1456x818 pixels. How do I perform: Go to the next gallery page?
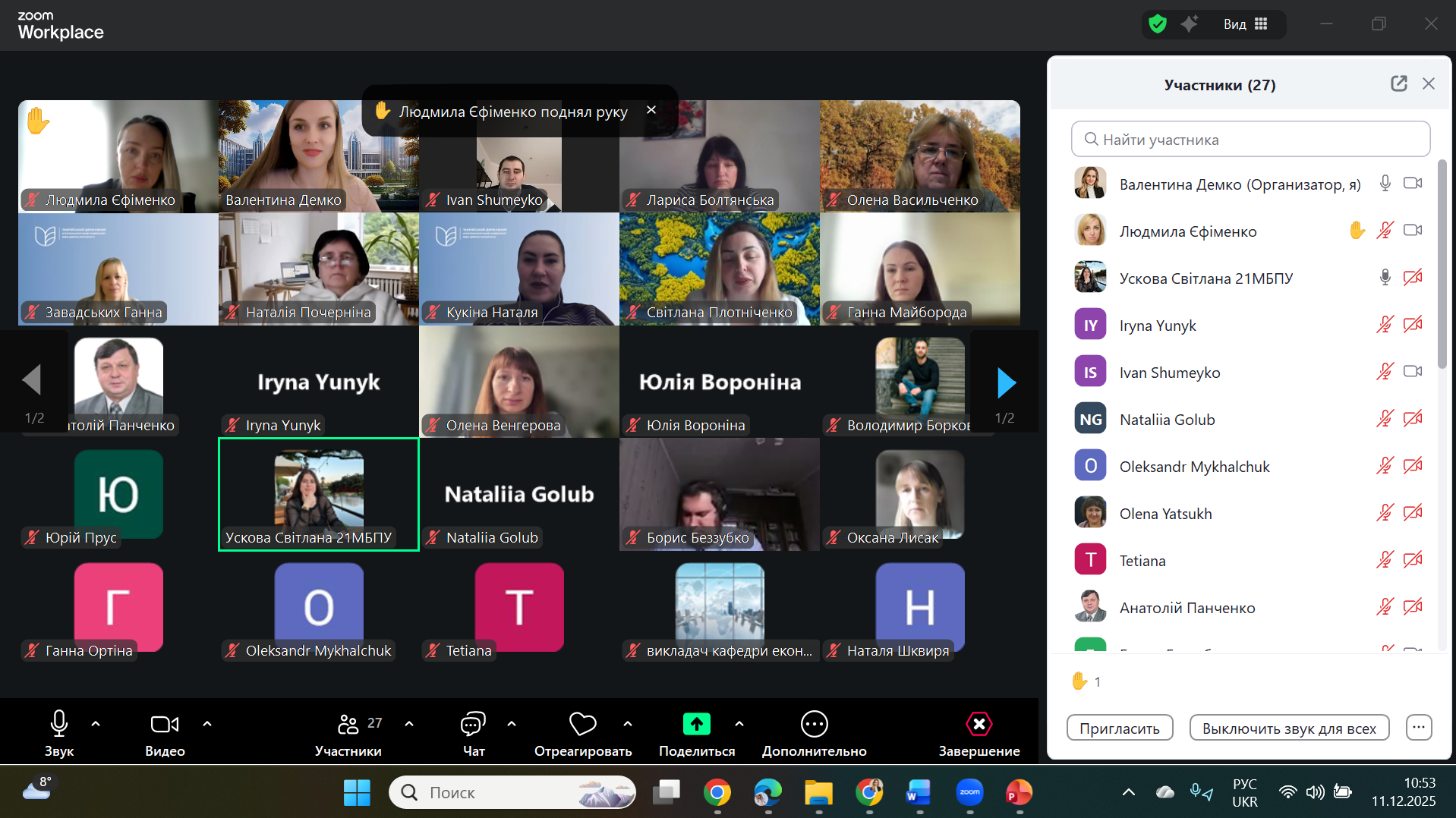pyautogui.click(x=1006, y=383)
